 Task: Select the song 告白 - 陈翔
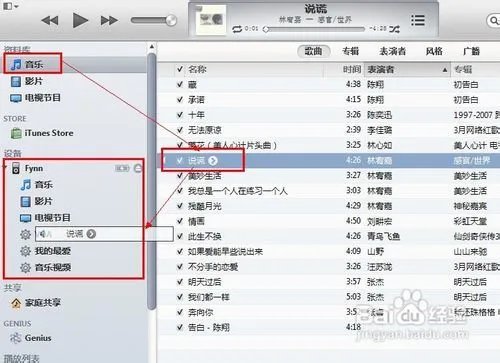tap(209, 327)
